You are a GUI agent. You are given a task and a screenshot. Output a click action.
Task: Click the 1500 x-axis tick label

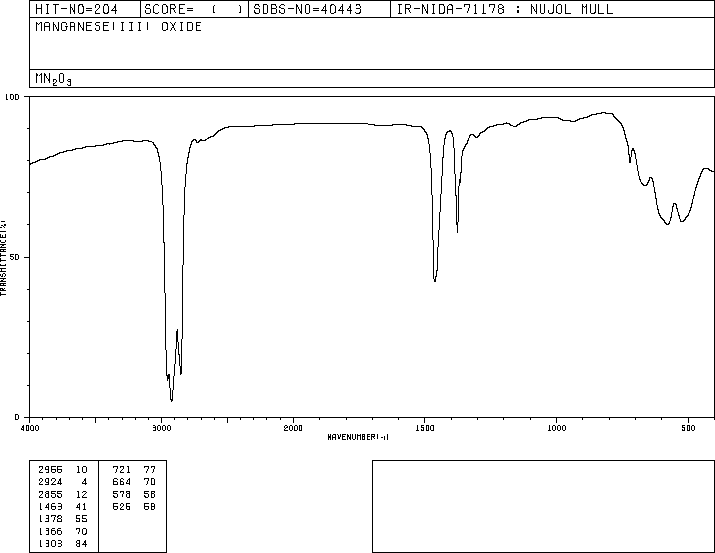point(425,428)
